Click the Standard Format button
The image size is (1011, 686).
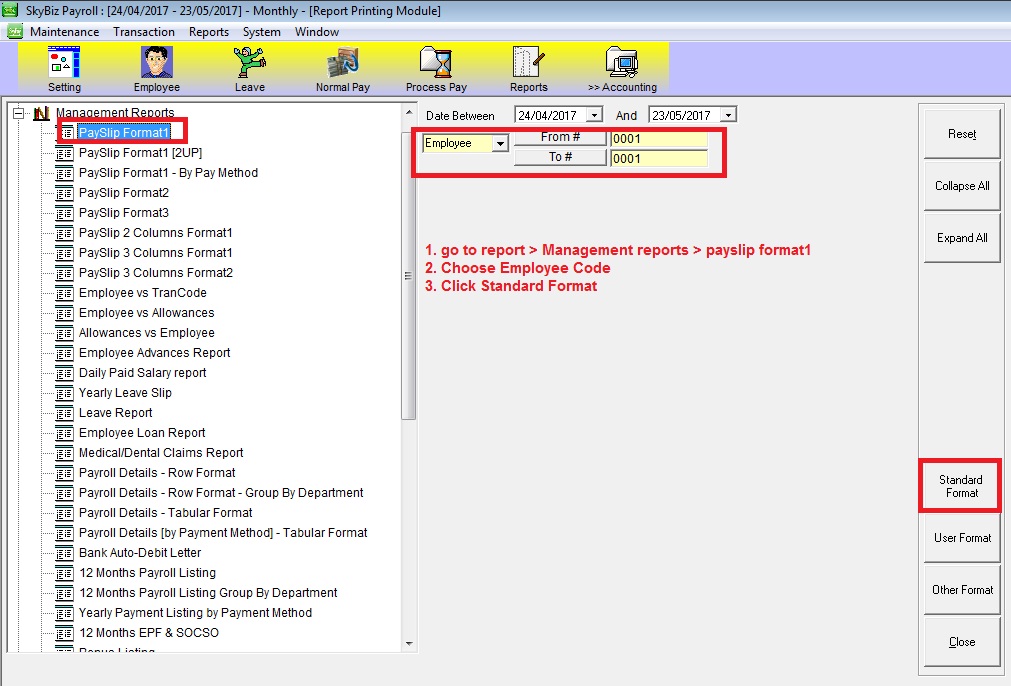960,486
